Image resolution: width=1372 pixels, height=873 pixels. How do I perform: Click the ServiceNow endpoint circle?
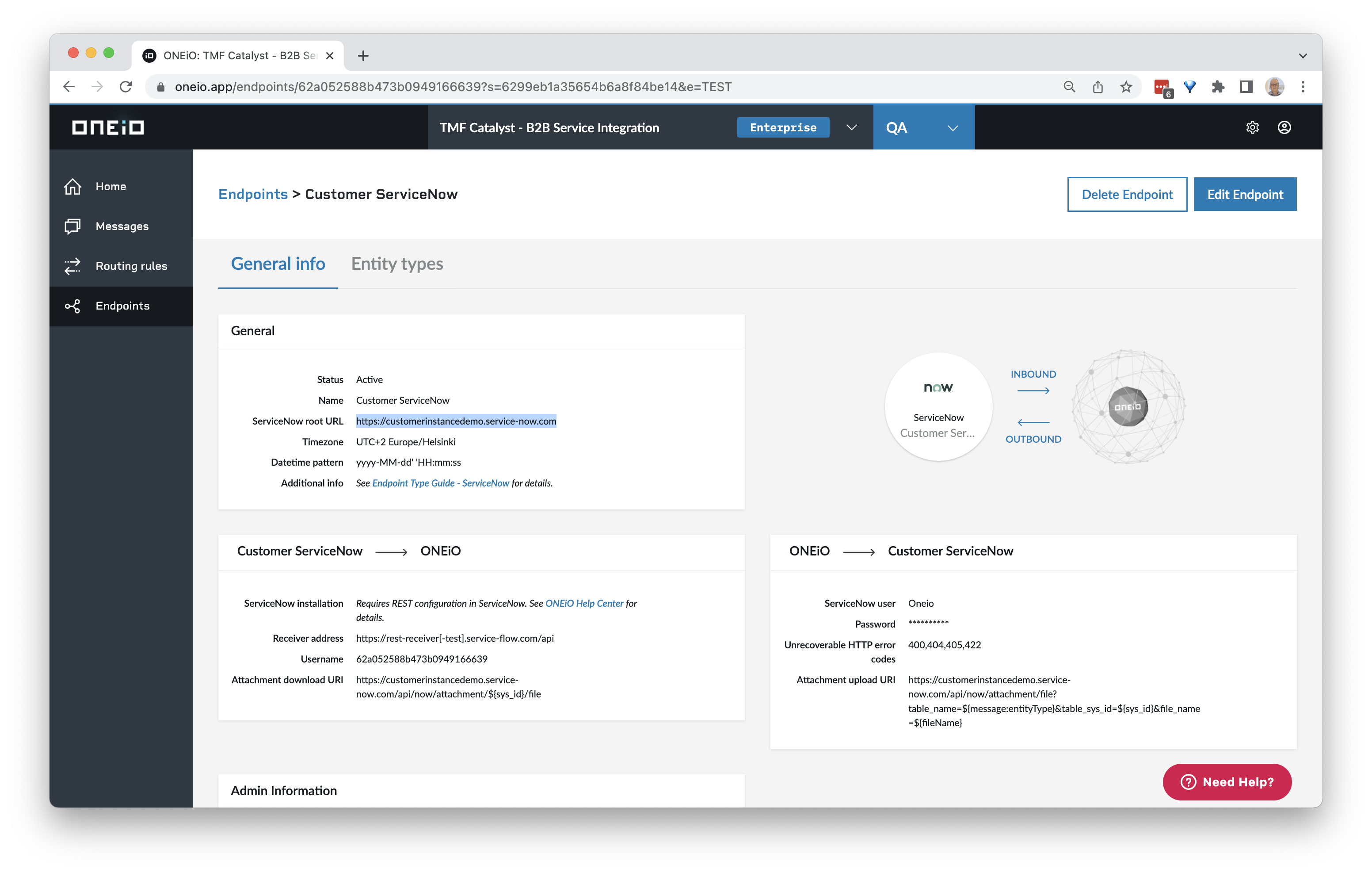tap(938, 406)
